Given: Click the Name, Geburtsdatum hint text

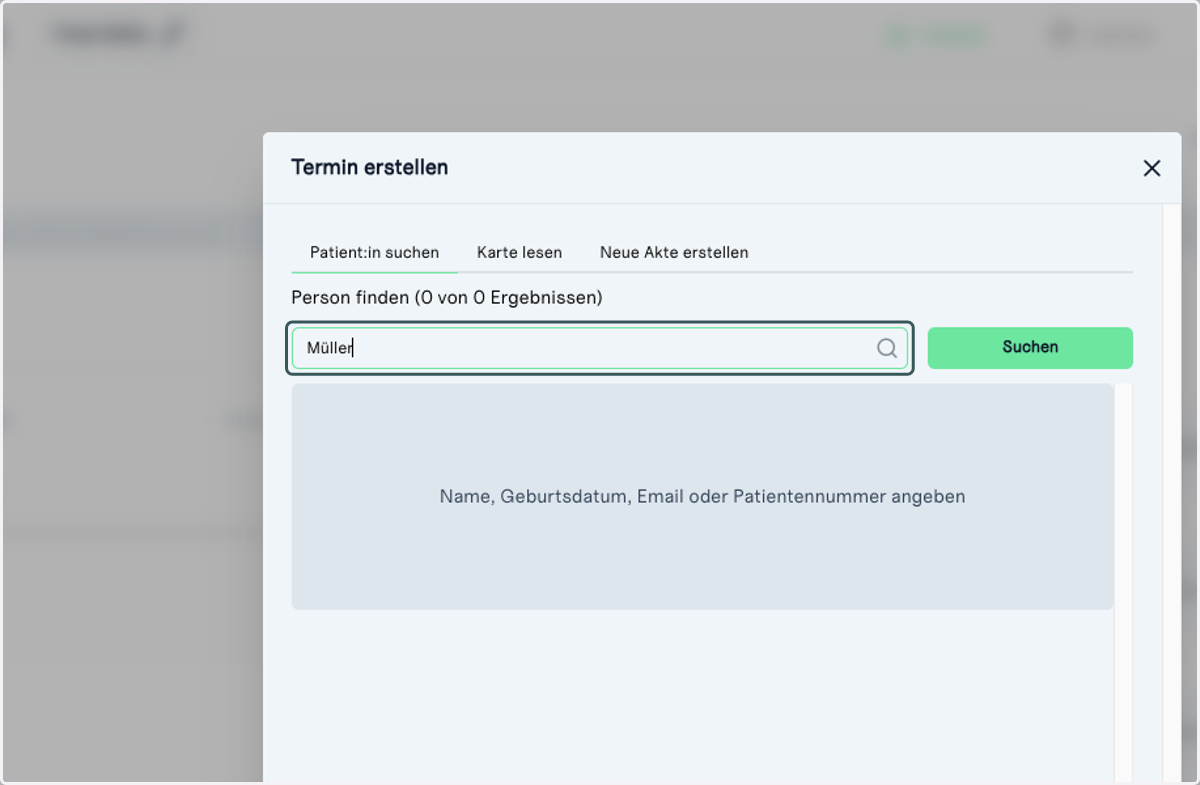Looking at the screenshot, I should [x=702, y=496].
